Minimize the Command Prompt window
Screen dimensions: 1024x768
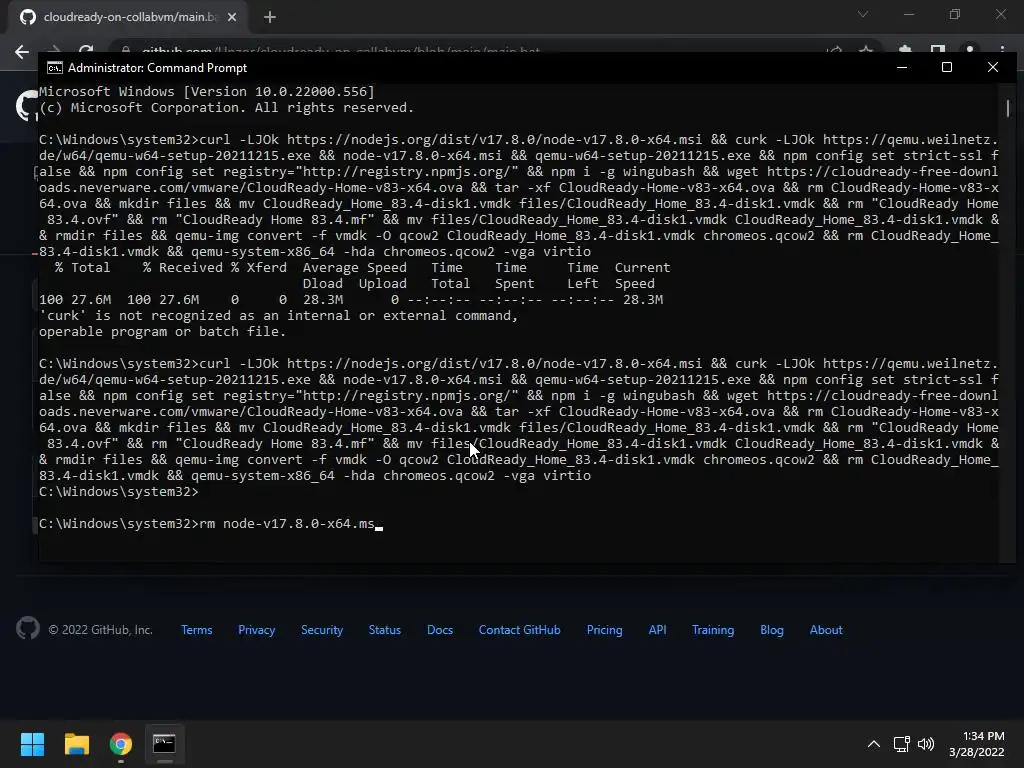coord(902,67)
